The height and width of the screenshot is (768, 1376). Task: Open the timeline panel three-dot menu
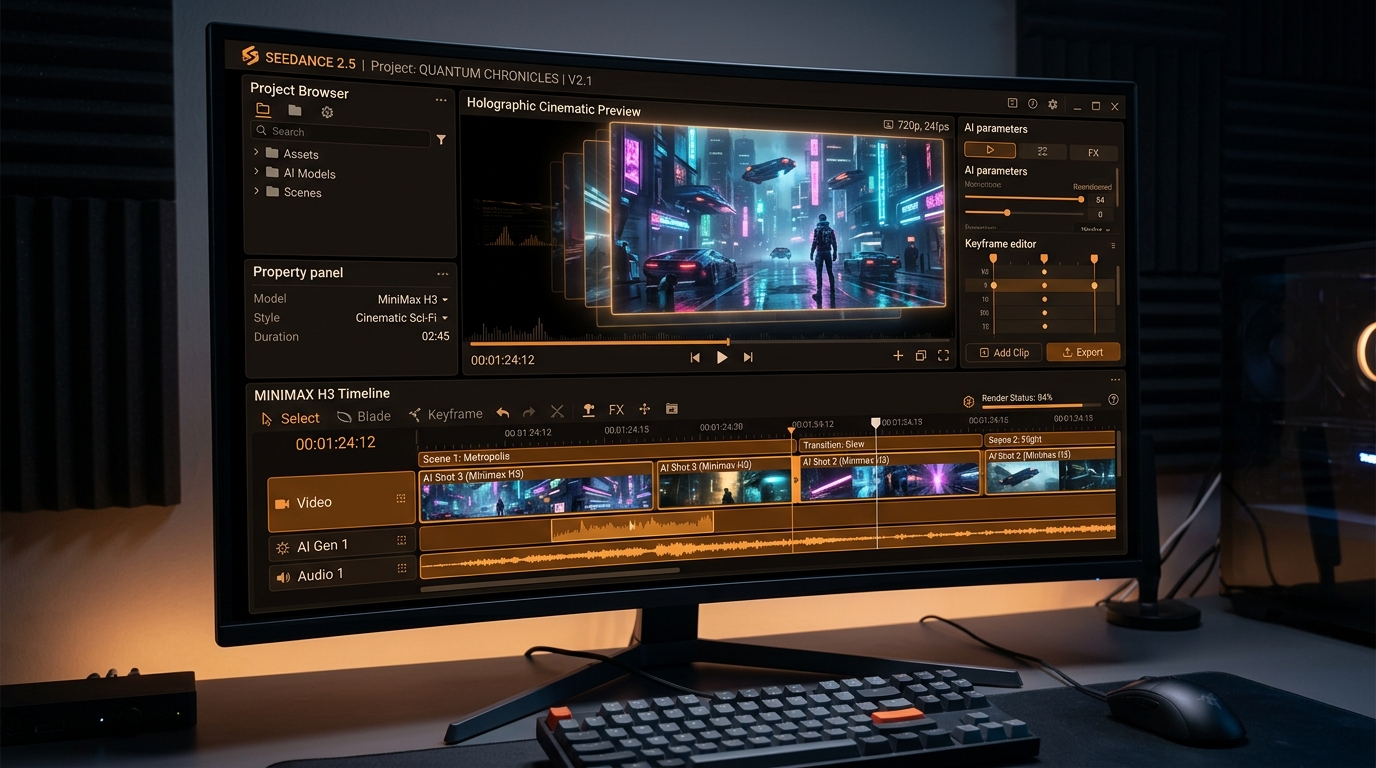tap(1115, 380)
